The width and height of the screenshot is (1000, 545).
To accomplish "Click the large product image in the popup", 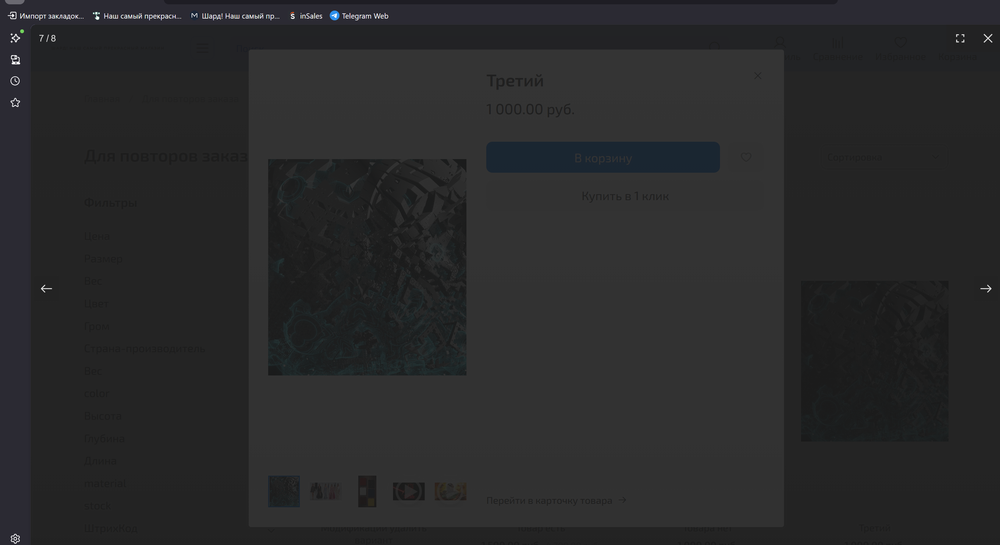I will pos(367,267).
